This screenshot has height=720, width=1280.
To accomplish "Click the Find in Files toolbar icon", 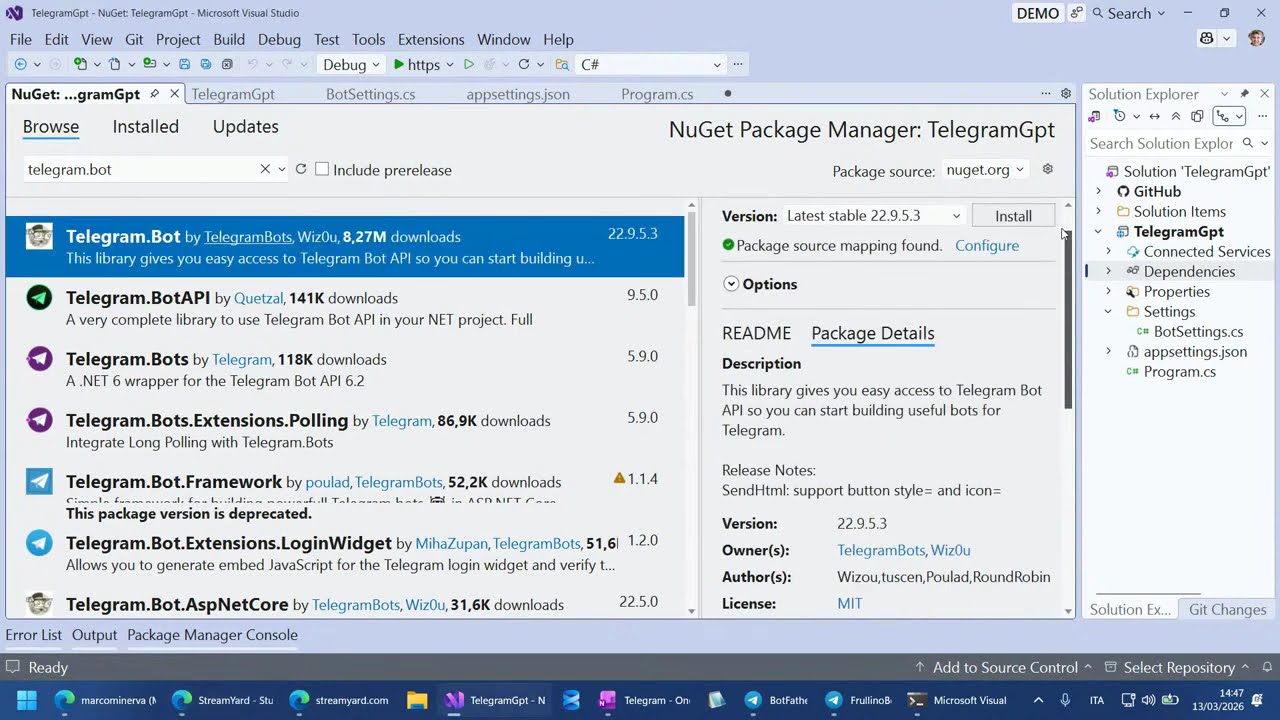I will pos(562,64).
